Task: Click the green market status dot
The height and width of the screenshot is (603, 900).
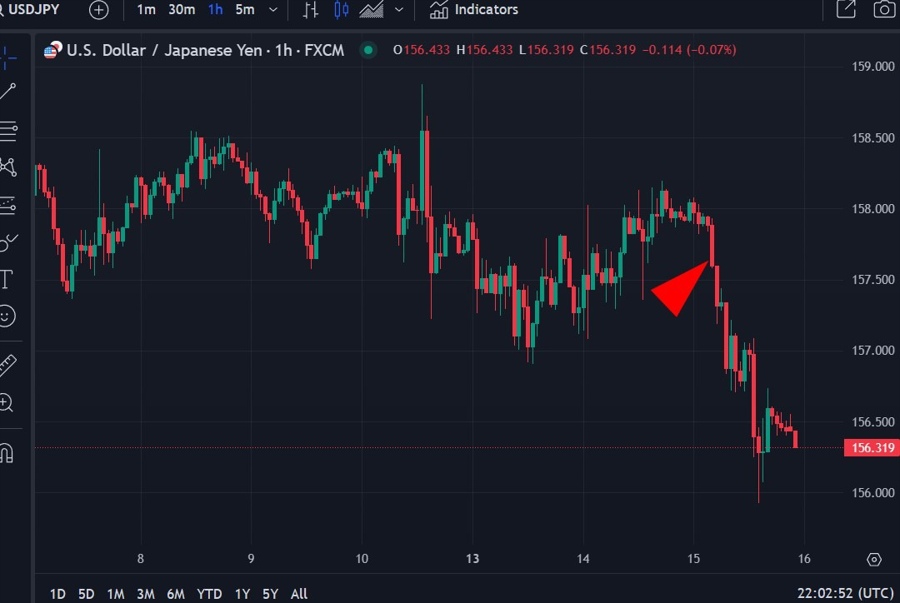Action: pos(368,50)
